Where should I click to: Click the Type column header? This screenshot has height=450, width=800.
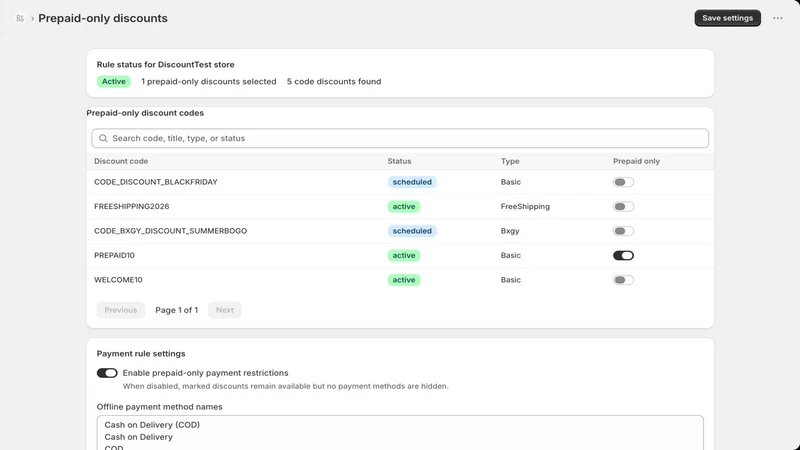point(510,161)
